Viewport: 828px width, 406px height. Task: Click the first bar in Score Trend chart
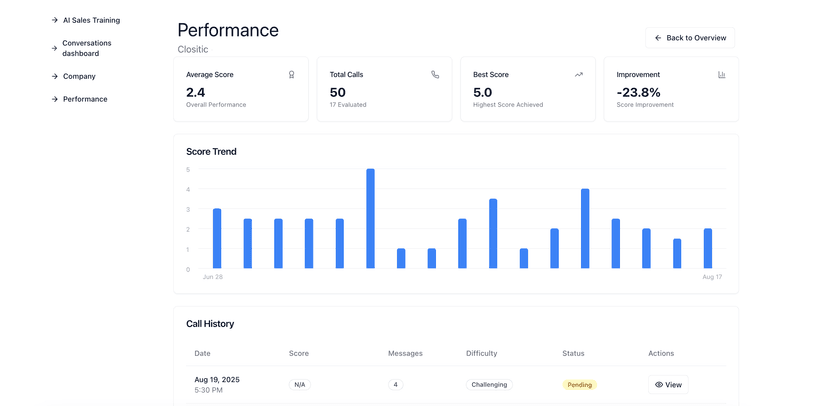(x=217, y=238)
